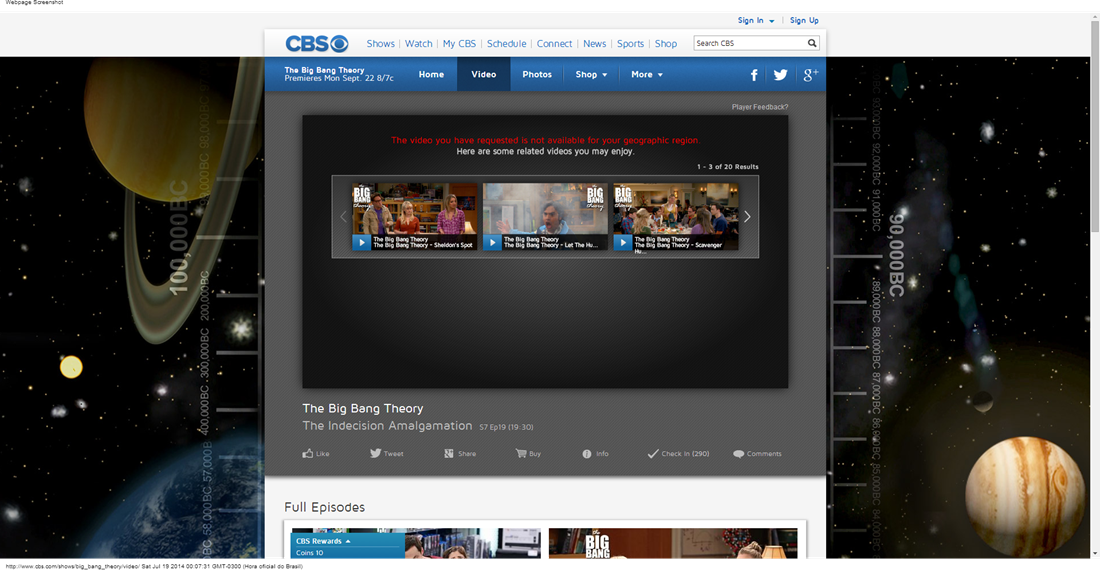Image resolution: width=1100 pixels, height=570 pixels.
Task: Click The Big Bang Theory show title in blue bar
Action: [324, 70]
